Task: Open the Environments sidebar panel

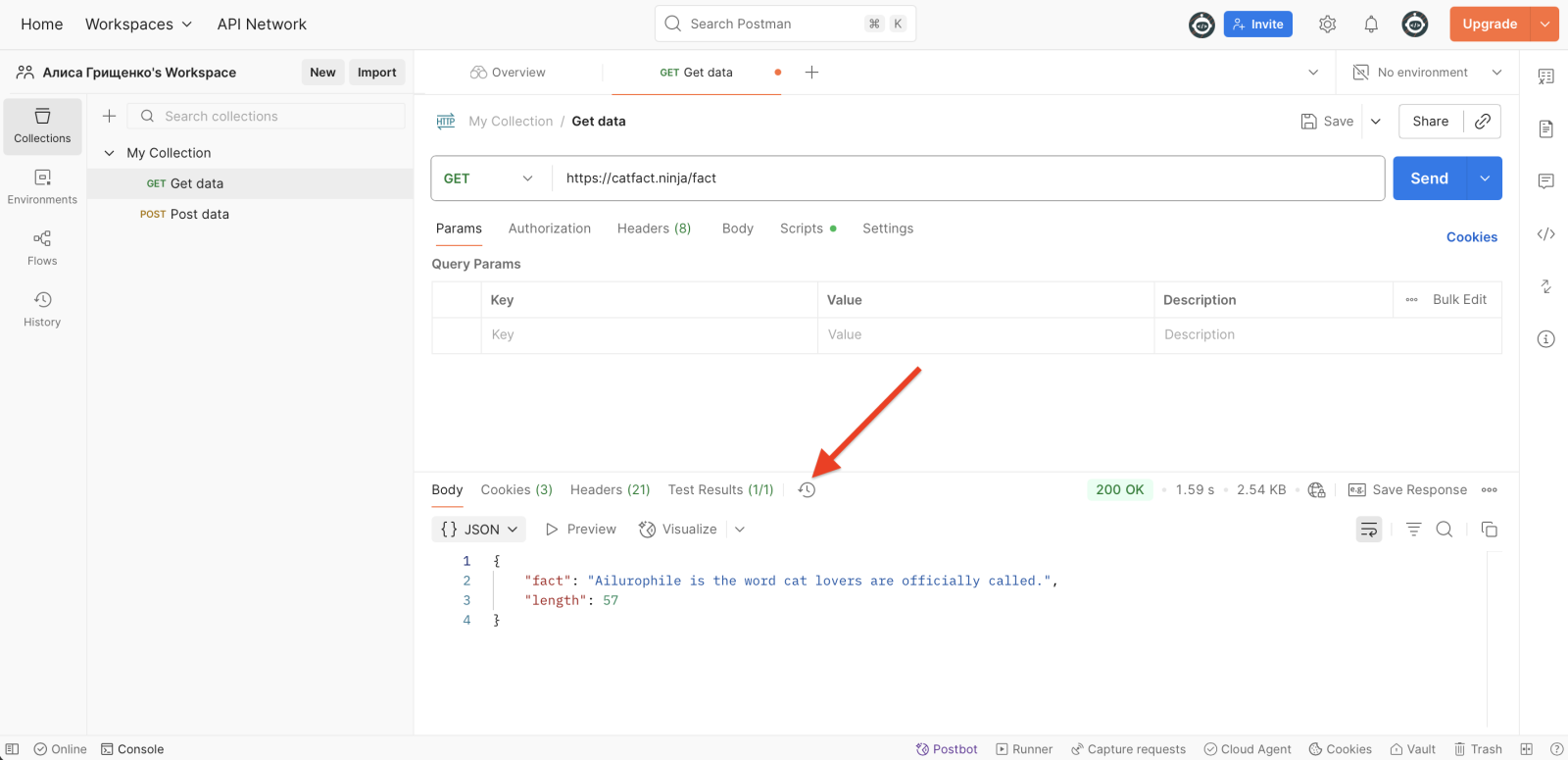Action: (42, 187)
